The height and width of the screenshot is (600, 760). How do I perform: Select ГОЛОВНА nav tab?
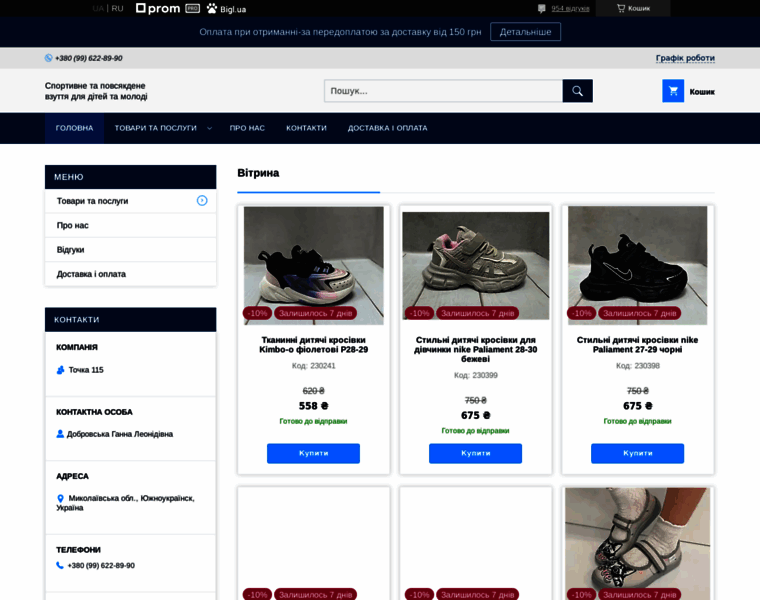coord(74,128)
